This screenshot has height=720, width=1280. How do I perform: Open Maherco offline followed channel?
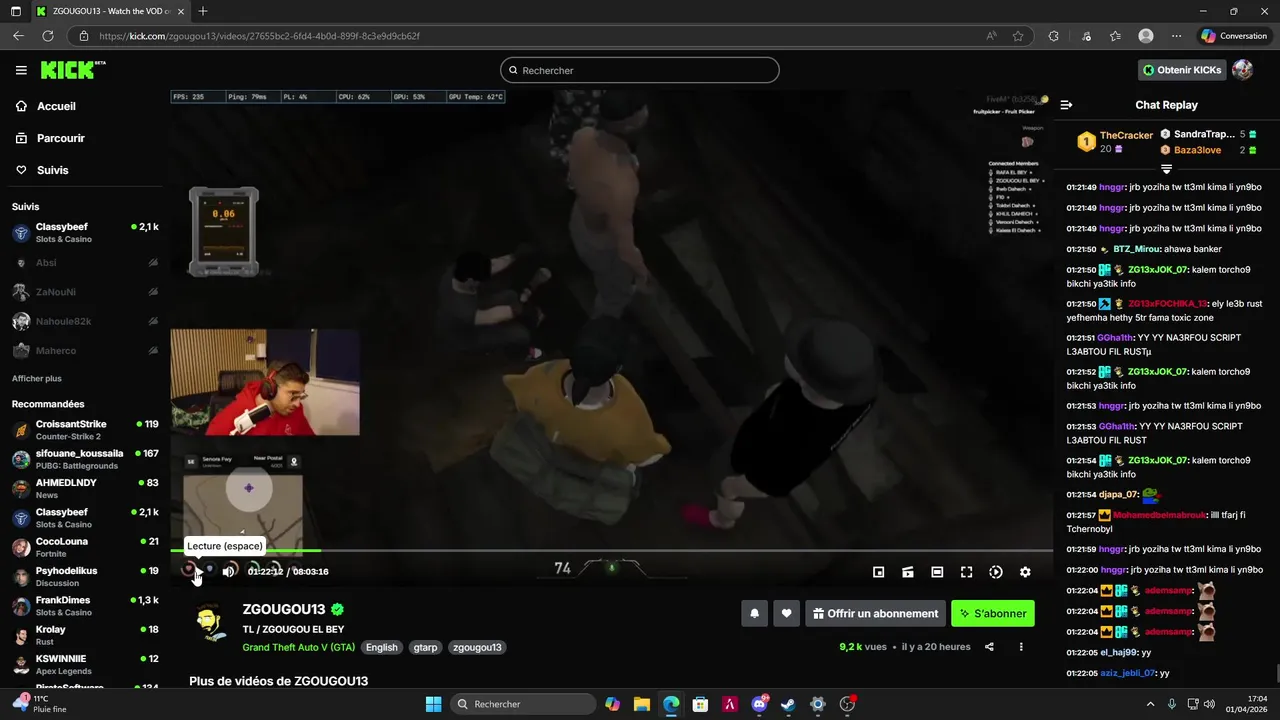point(85,351)
